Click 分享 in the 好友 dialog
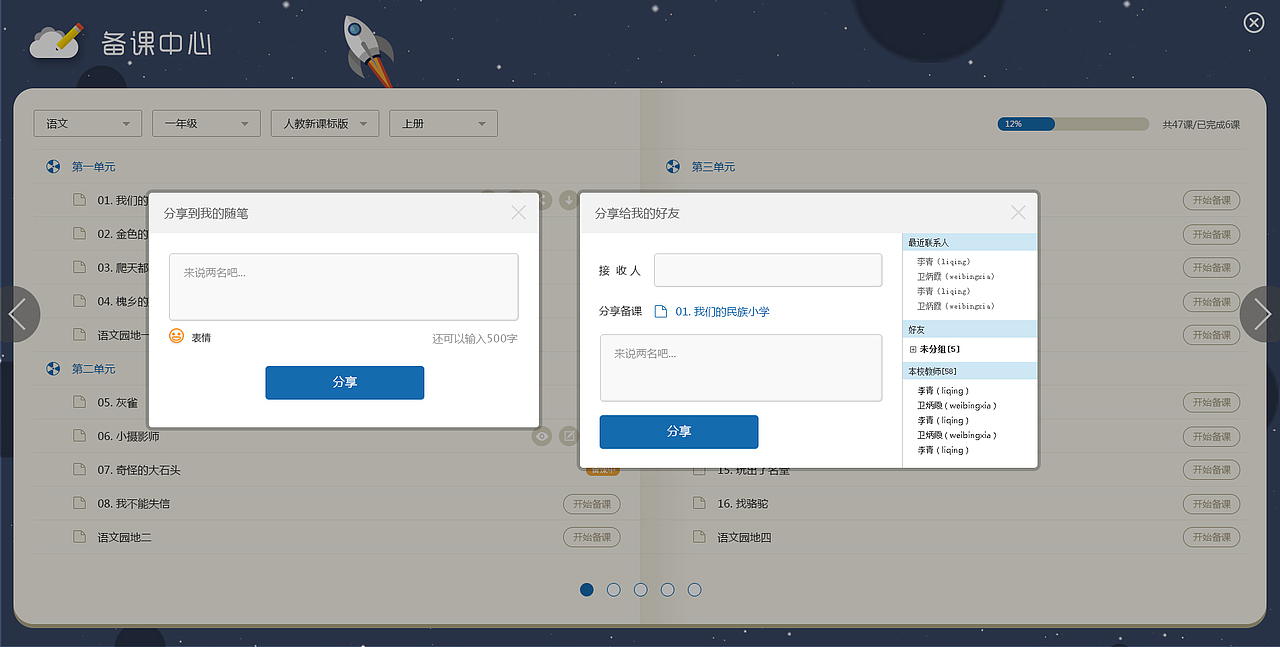 coord(679,431)
